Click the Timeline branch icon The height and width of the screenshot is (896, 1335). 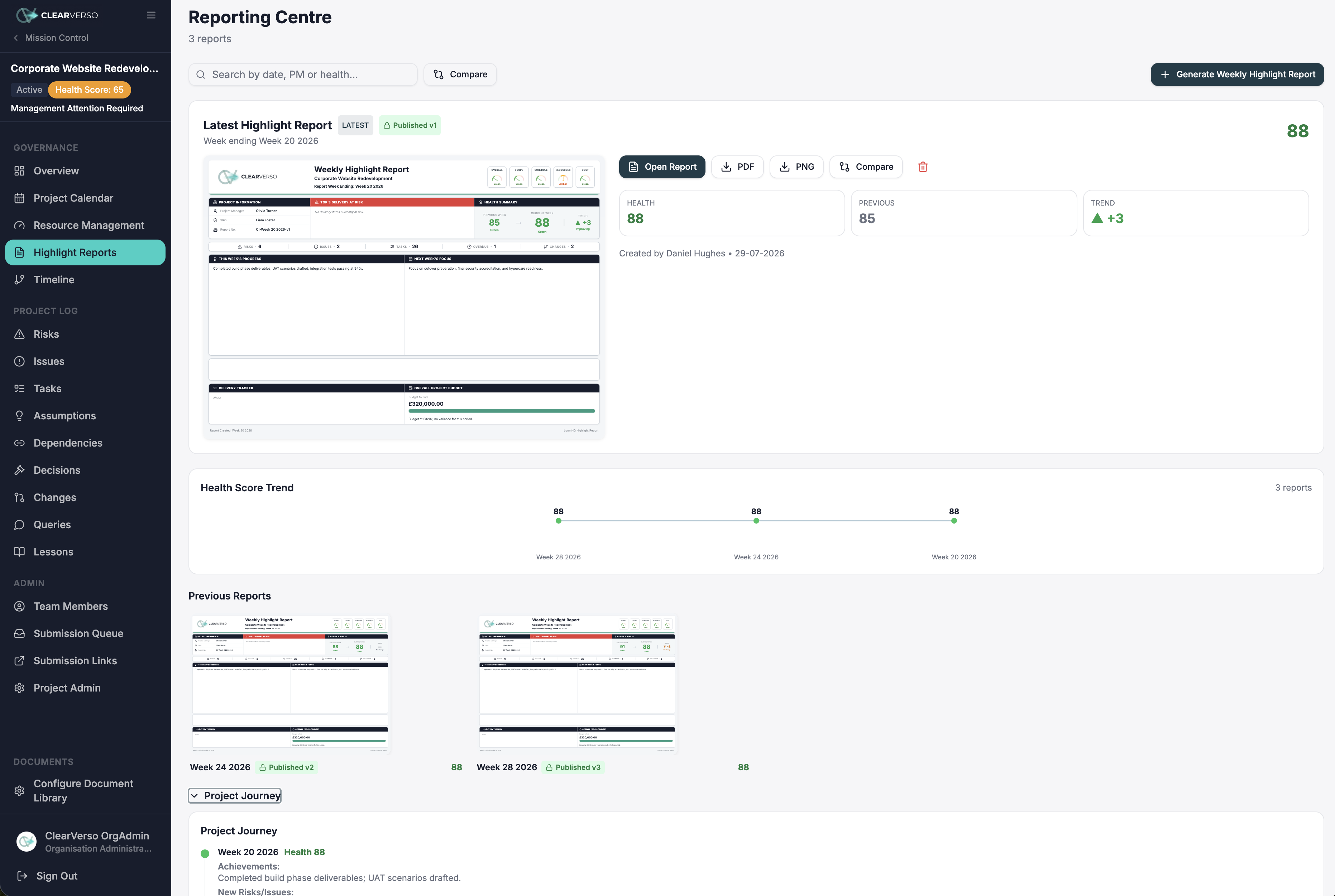(19, 279)
